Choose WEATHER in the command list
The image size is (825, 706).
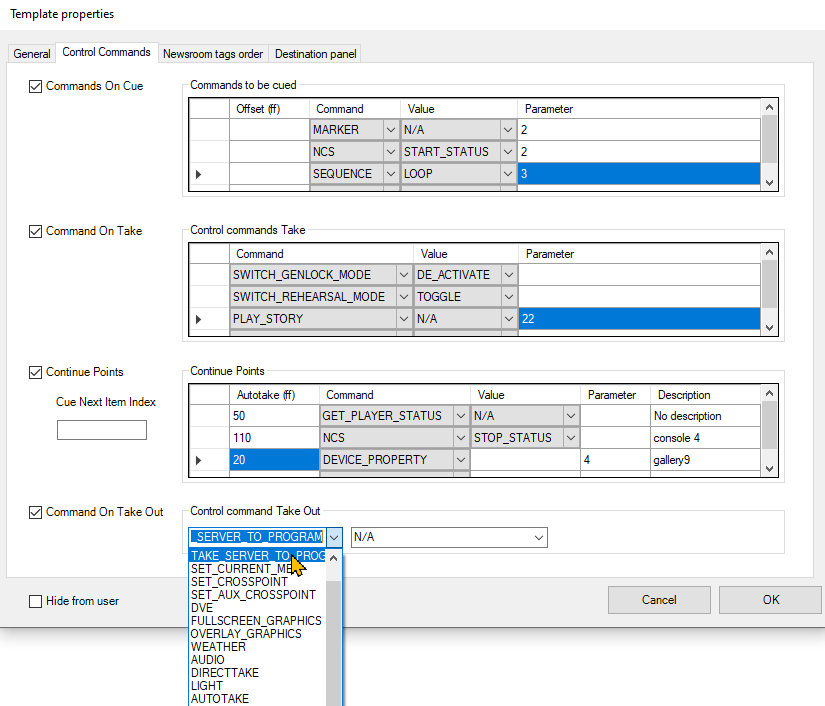coord(218,647)
